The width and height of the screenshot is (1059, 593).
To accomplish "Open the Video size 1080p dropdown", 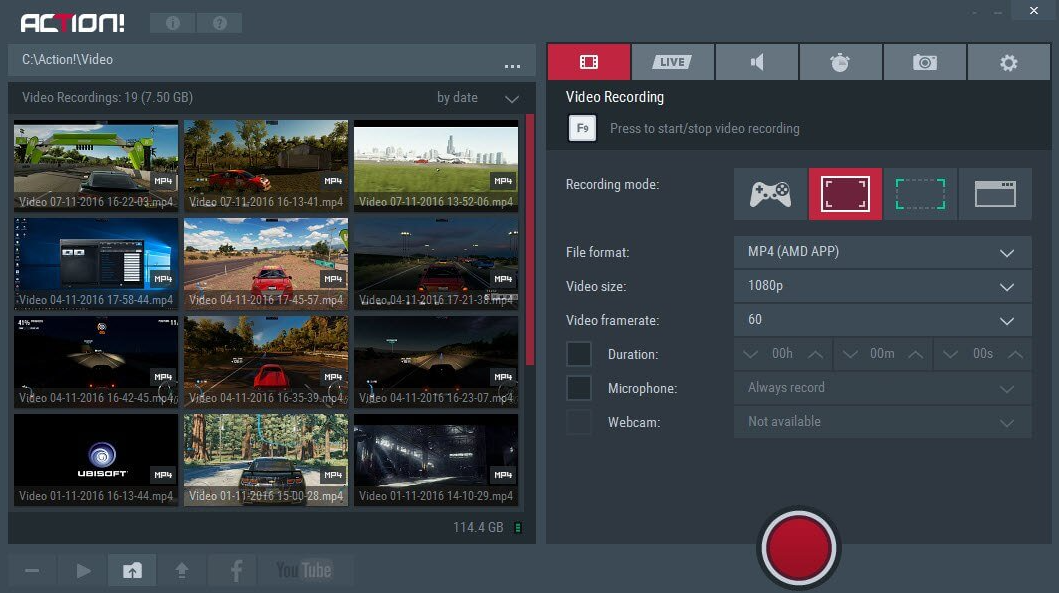I will tap(882, 286).
